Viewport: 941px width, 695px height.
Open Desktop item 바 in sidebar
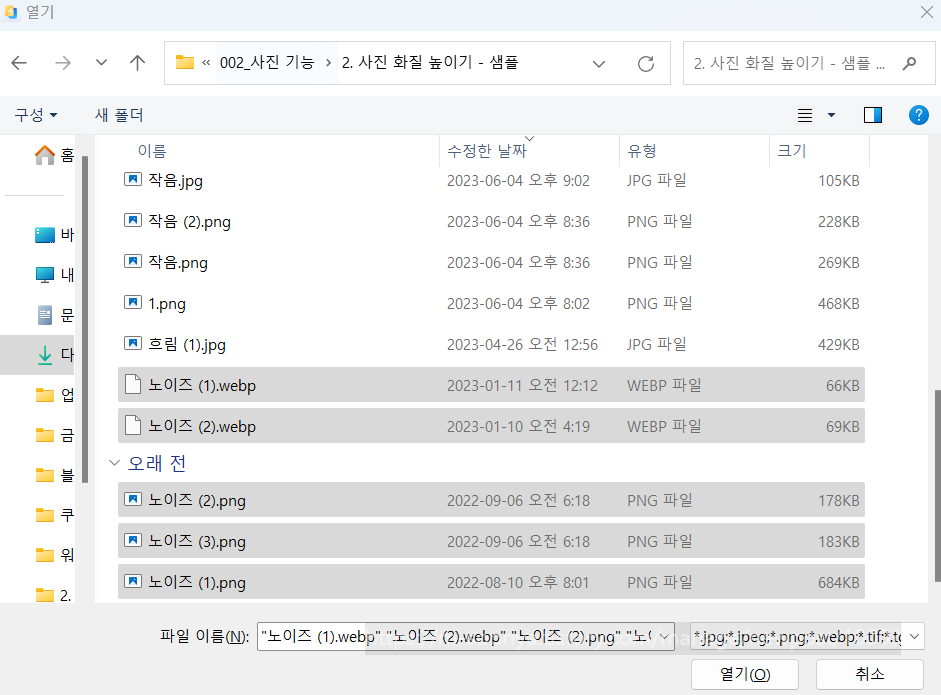[54, 235]
